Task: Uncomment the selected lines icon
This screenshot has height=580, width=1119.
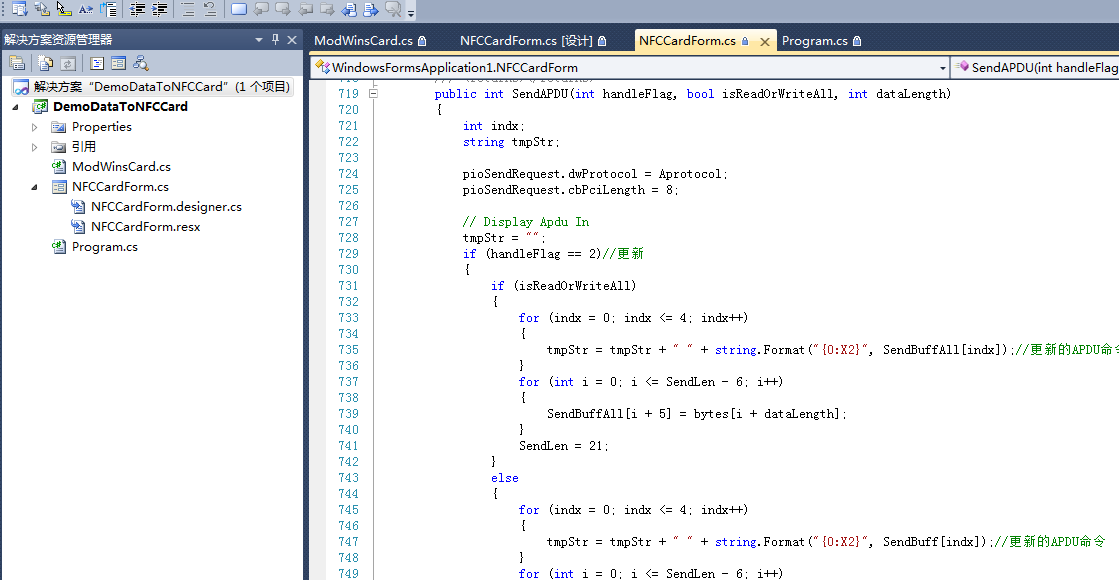Action: point(210,9)
